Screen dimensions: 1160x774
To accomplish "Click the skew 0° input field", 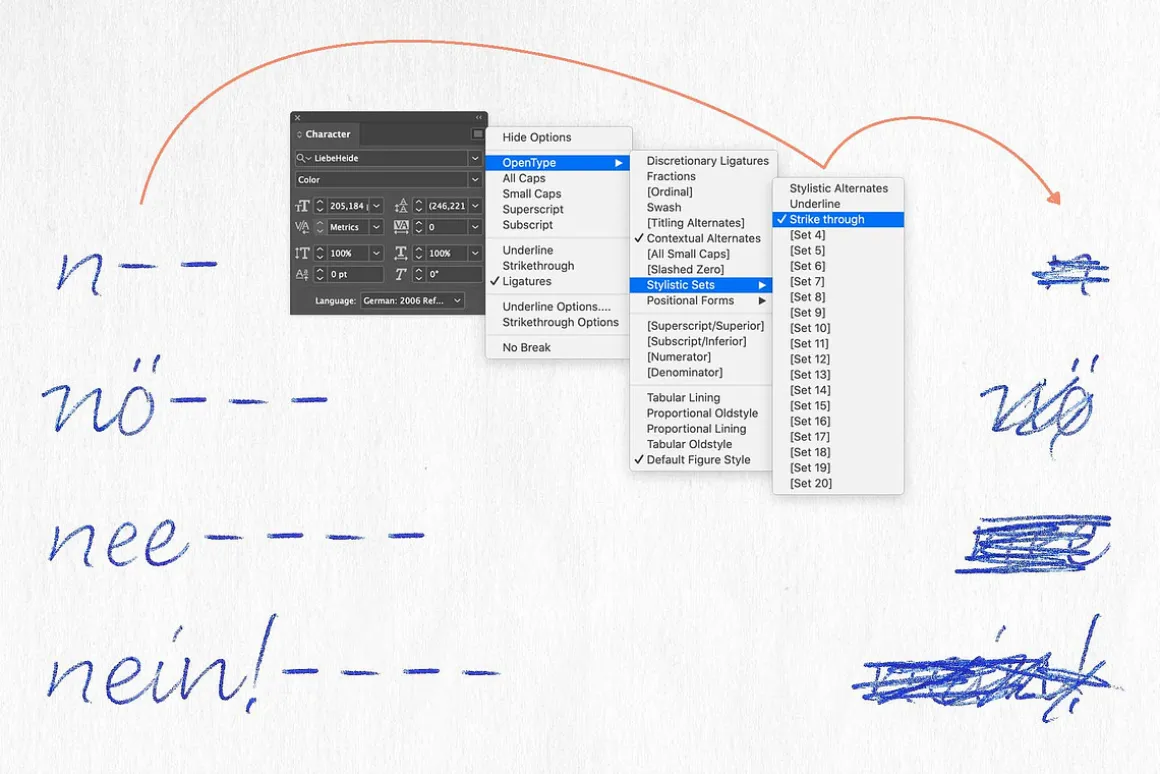I will click(x=454, y=274).
